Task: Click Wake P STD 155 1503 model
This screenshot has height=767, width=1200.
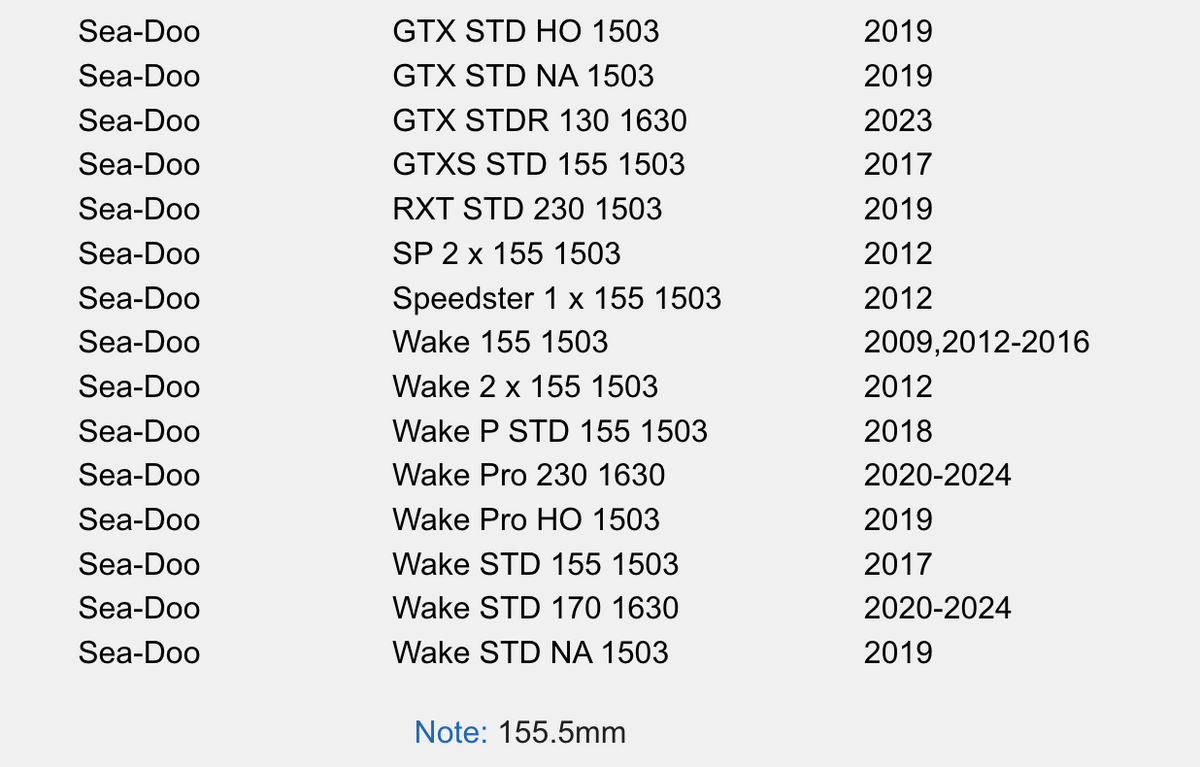Action: coord(549,431)
